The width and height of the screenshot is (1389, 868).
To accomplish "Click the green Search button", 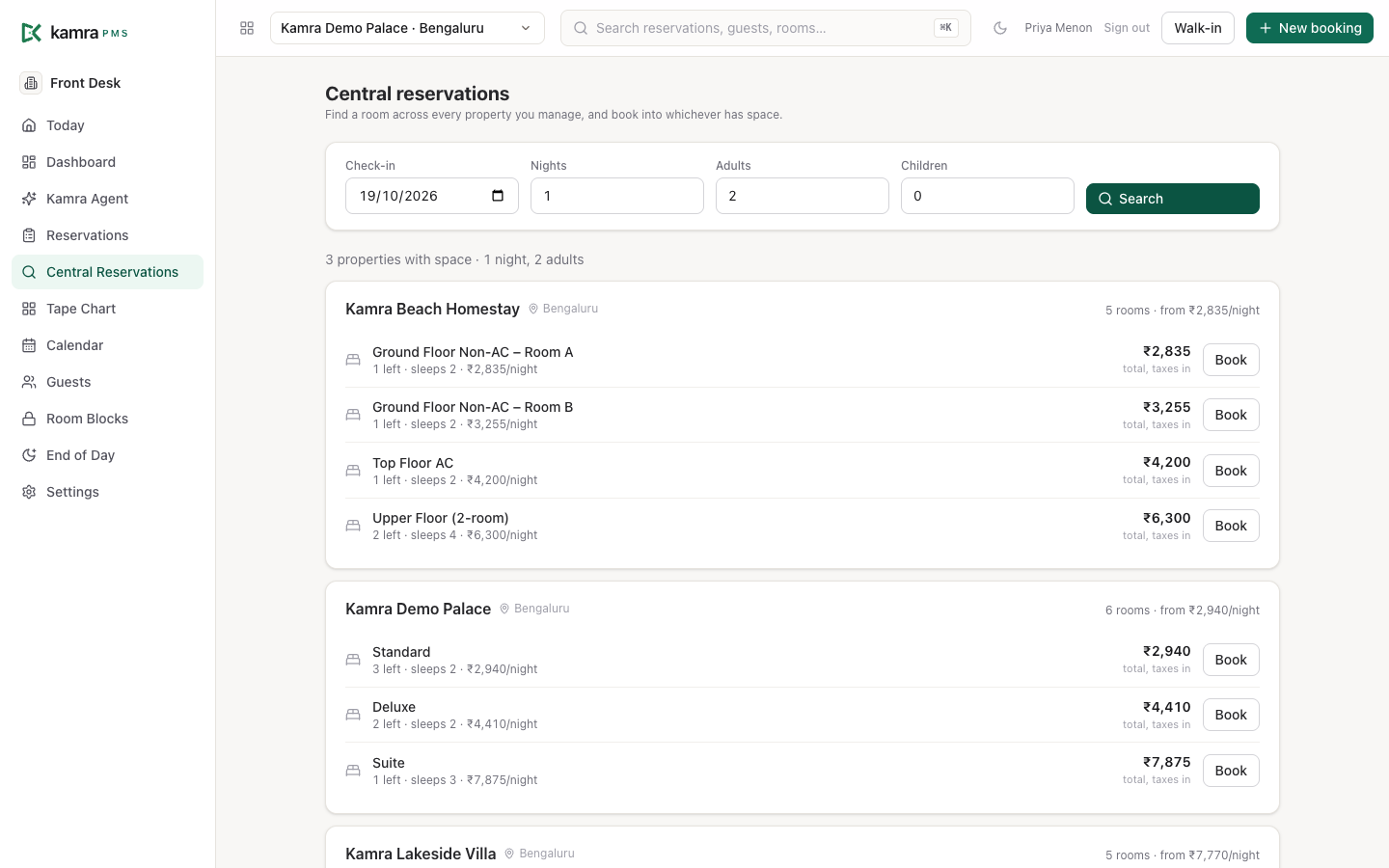I will tap(1173, 199).
